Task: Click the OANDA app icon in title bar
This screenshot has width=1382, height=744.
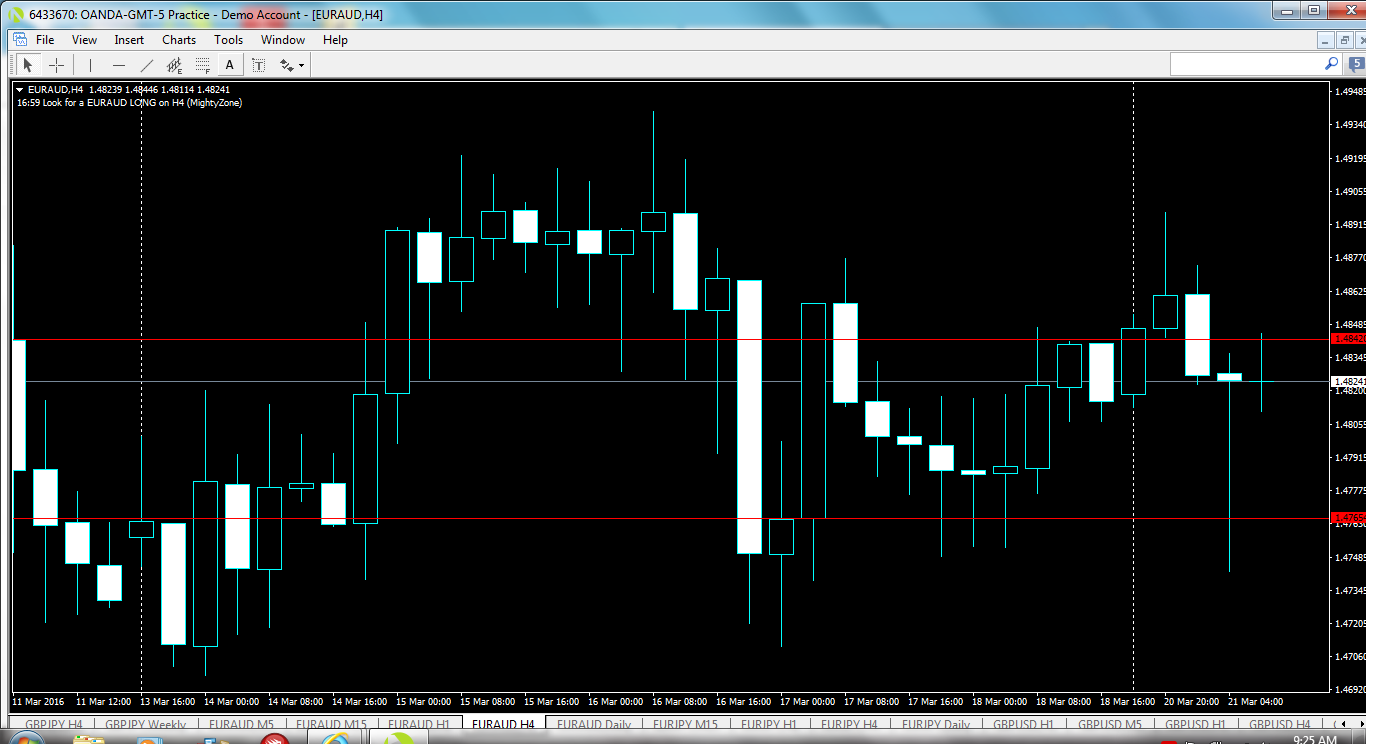Action: pos(17,14)
